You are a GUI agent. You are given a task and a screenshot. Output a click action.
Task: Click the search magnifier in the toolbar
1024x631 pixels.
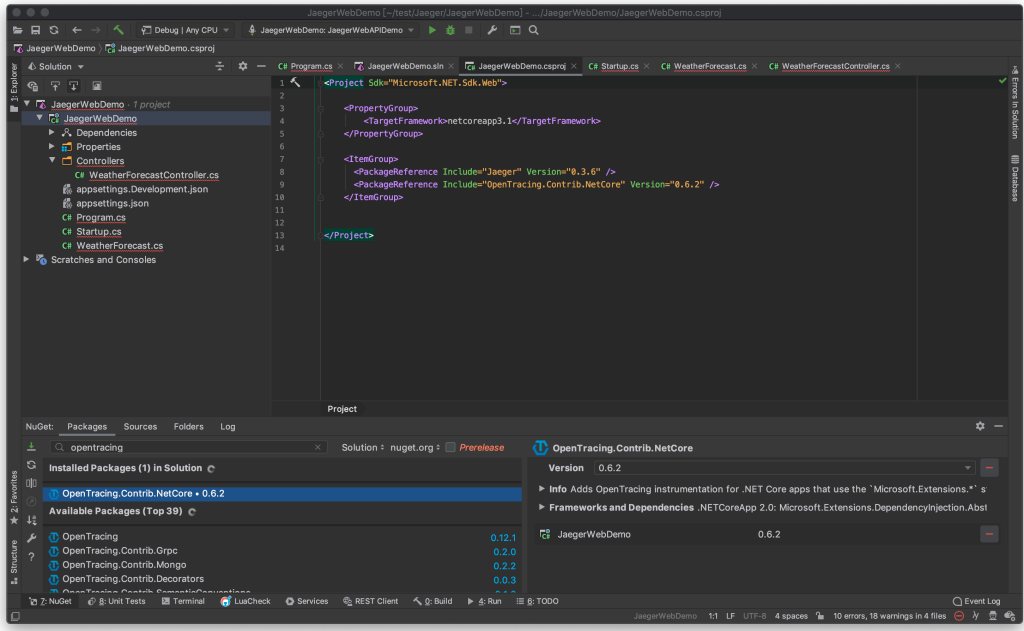[534, 30]
